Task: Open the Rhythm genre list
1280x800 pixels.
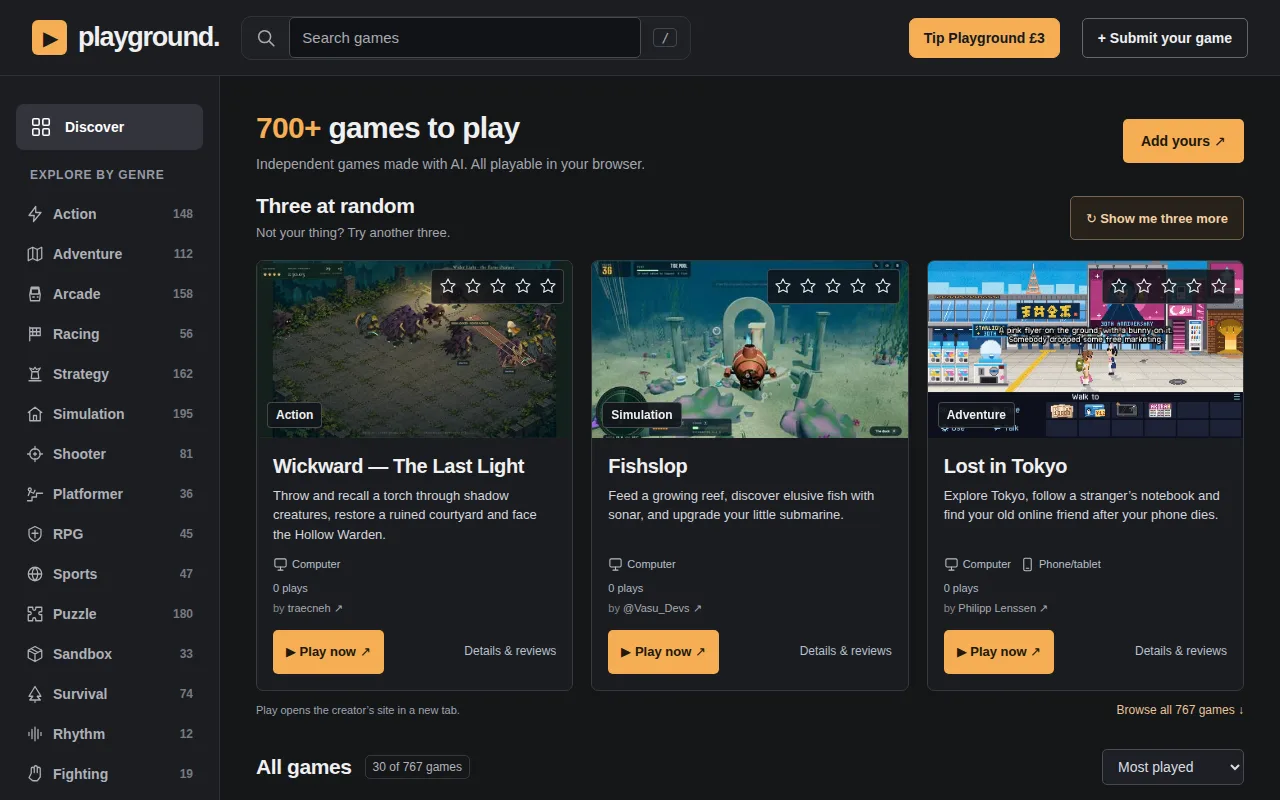Action: pyautogui.click(x=109, y=734)
